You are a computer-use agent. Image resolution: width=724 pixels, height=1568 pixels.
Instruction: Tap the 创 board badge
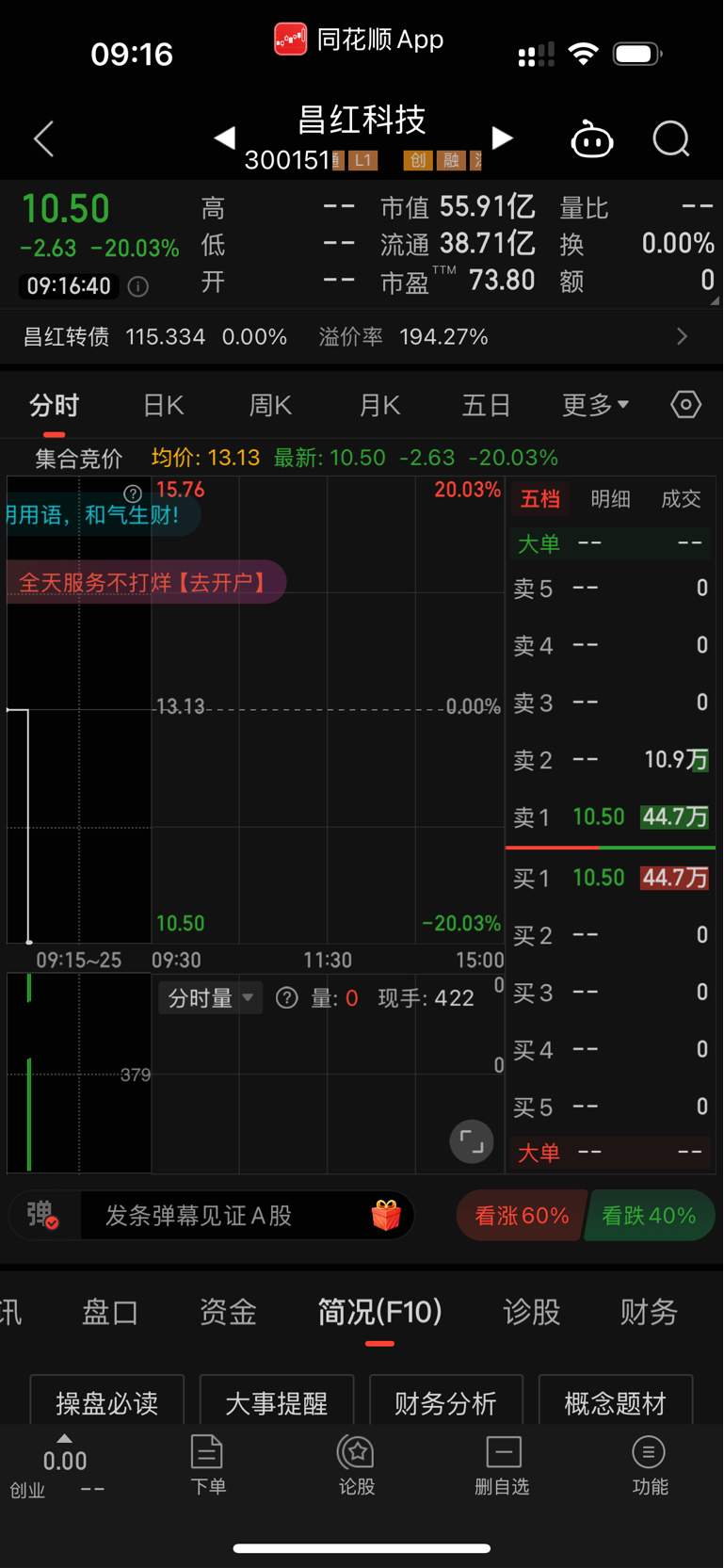[x=417, y=160]
